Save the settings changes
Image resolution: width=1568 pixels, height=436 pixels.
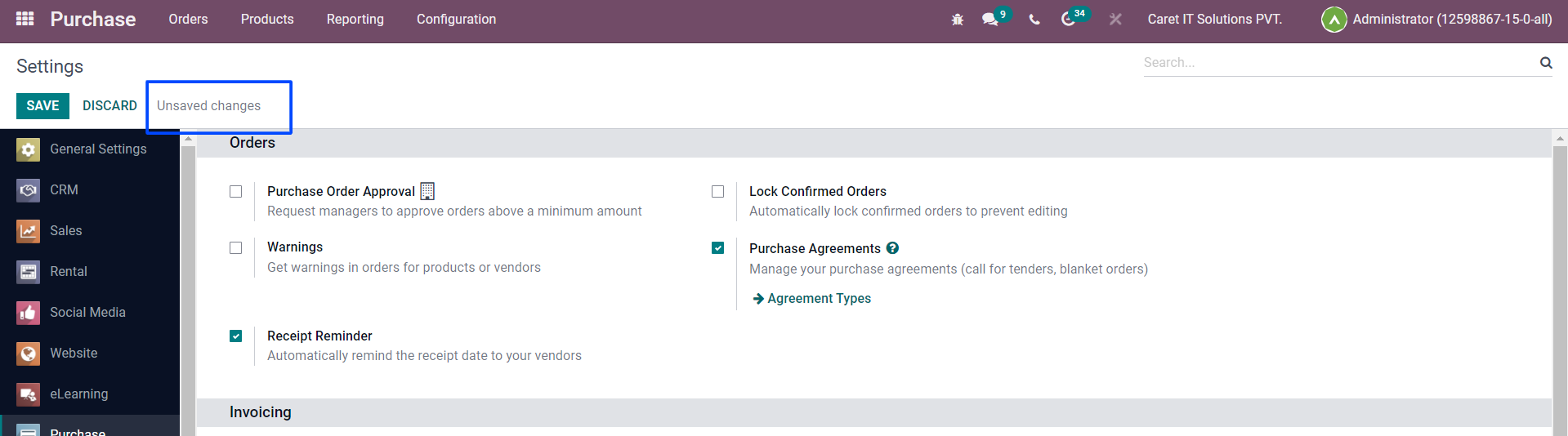(42, 106)
